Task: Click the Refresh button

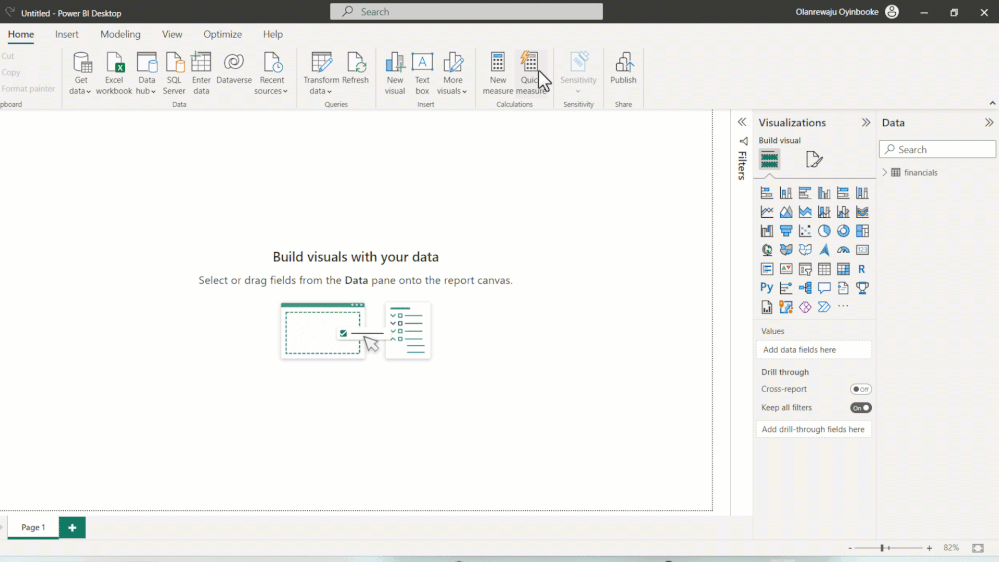Action: (356, 69)
